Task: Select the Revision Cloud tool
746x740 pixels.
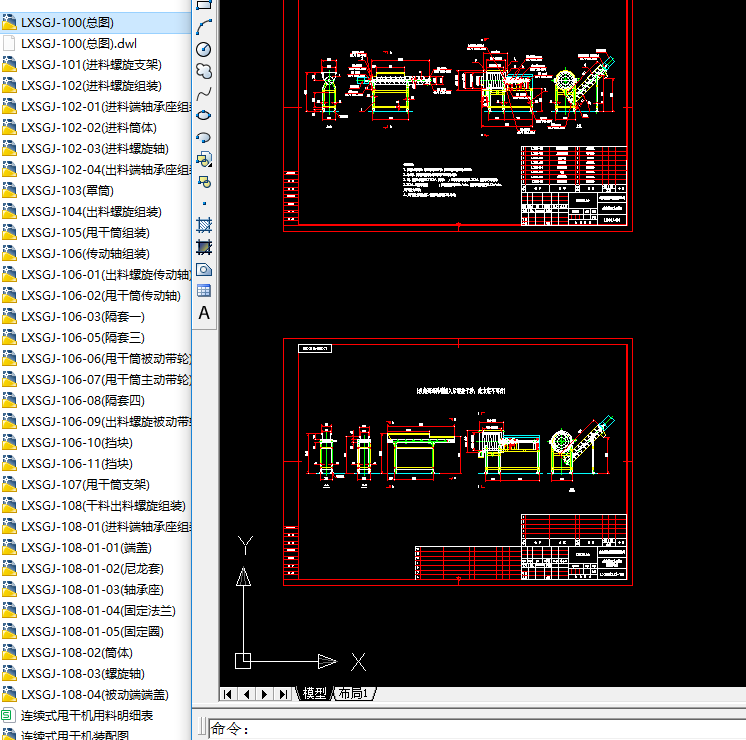Action: (204, 71)
